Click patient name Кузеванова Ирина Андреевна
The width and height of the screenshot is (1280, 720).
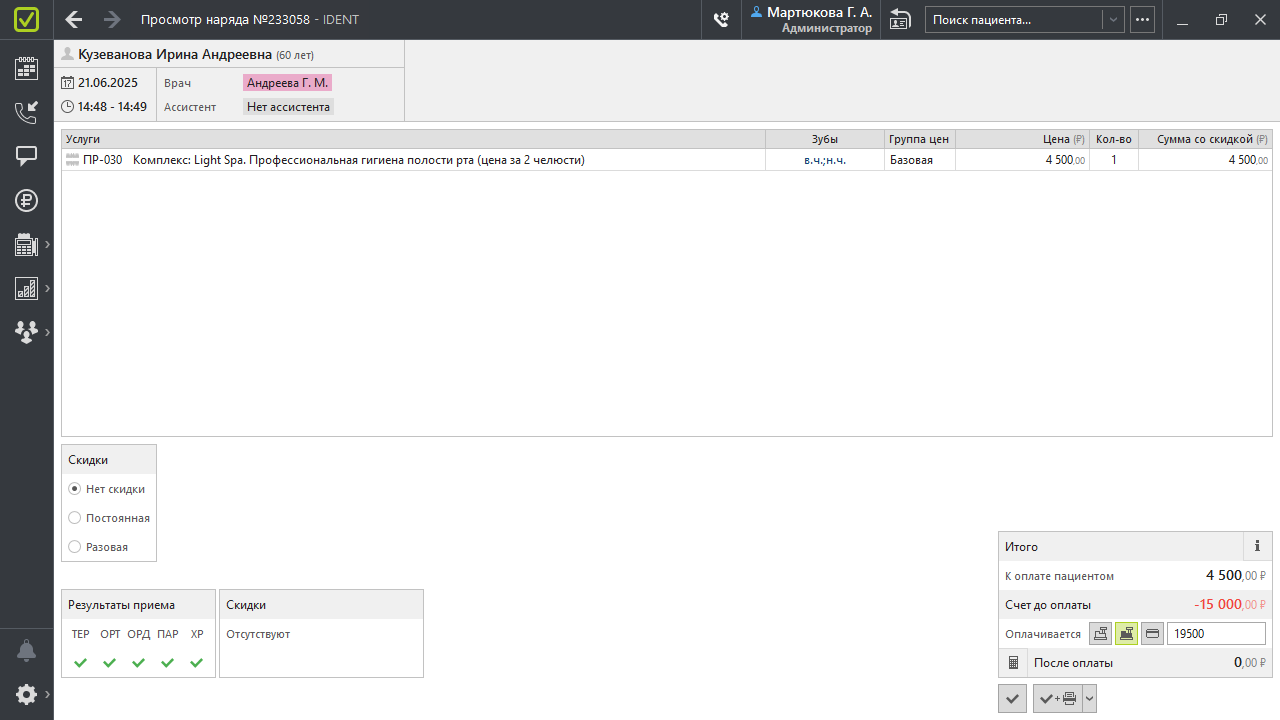pos(175,54)
